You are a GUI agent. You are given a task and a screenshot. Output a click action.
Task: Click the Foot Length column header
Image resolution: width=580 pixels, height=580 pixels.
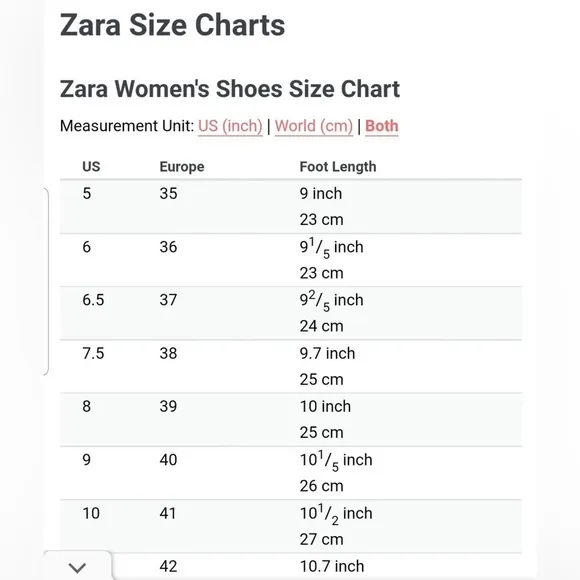pos(338,167)
